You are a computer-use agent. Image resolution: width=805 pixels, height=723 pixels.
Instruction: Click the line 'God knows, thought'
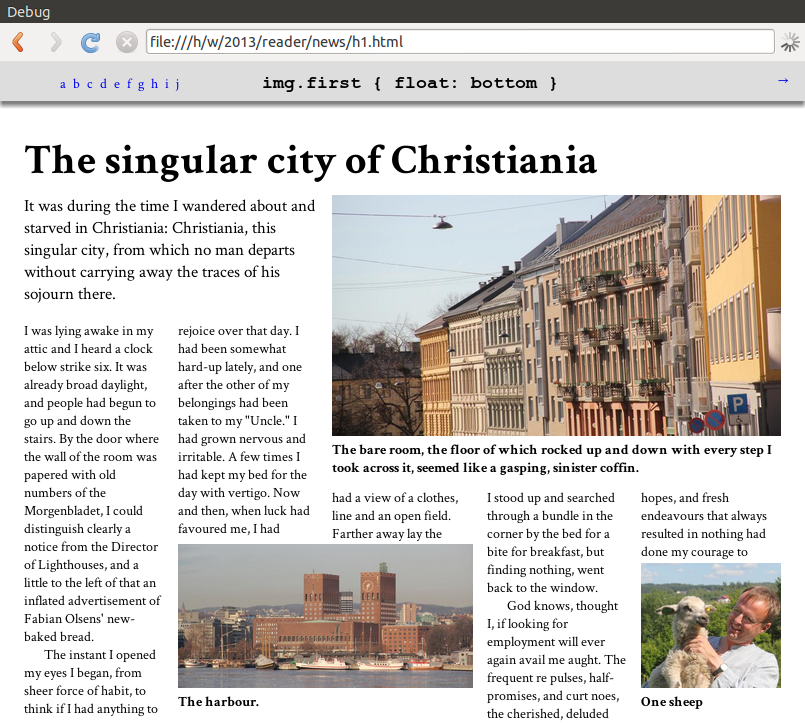coord(562,606)
